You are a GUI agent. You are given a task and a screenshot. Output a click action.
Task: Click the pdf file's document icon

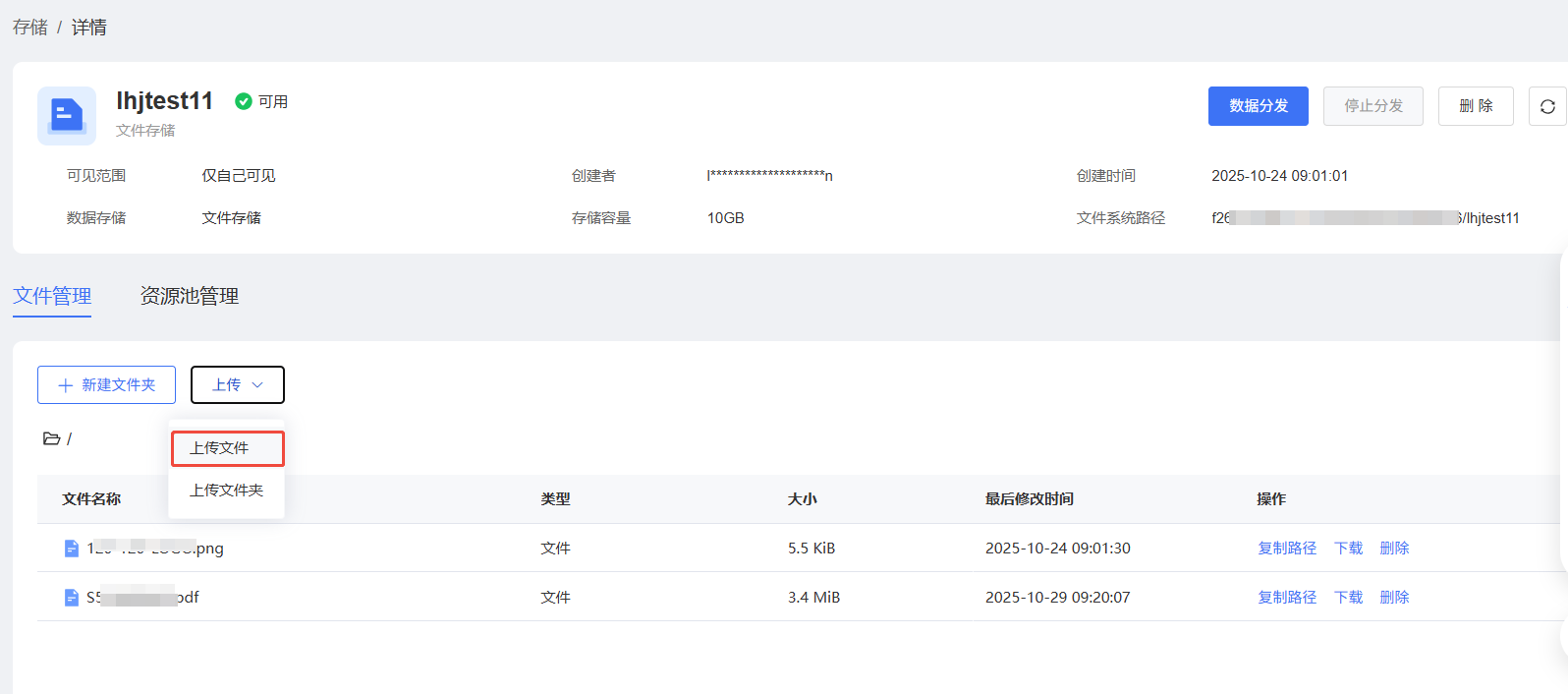pos(71,598)
